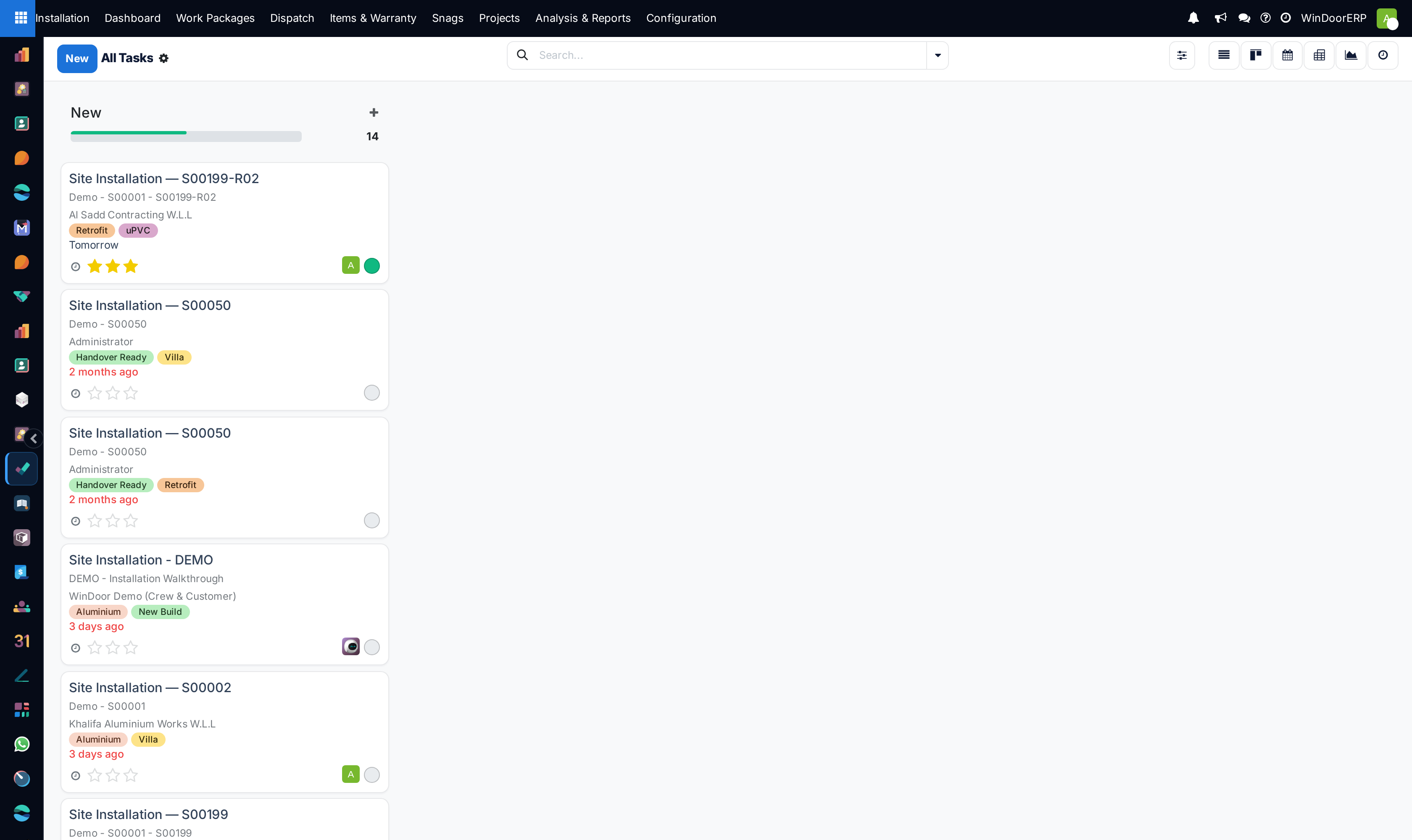Click gray segment of New column progress bar
Screen dimensions: 1412x840
244,136
